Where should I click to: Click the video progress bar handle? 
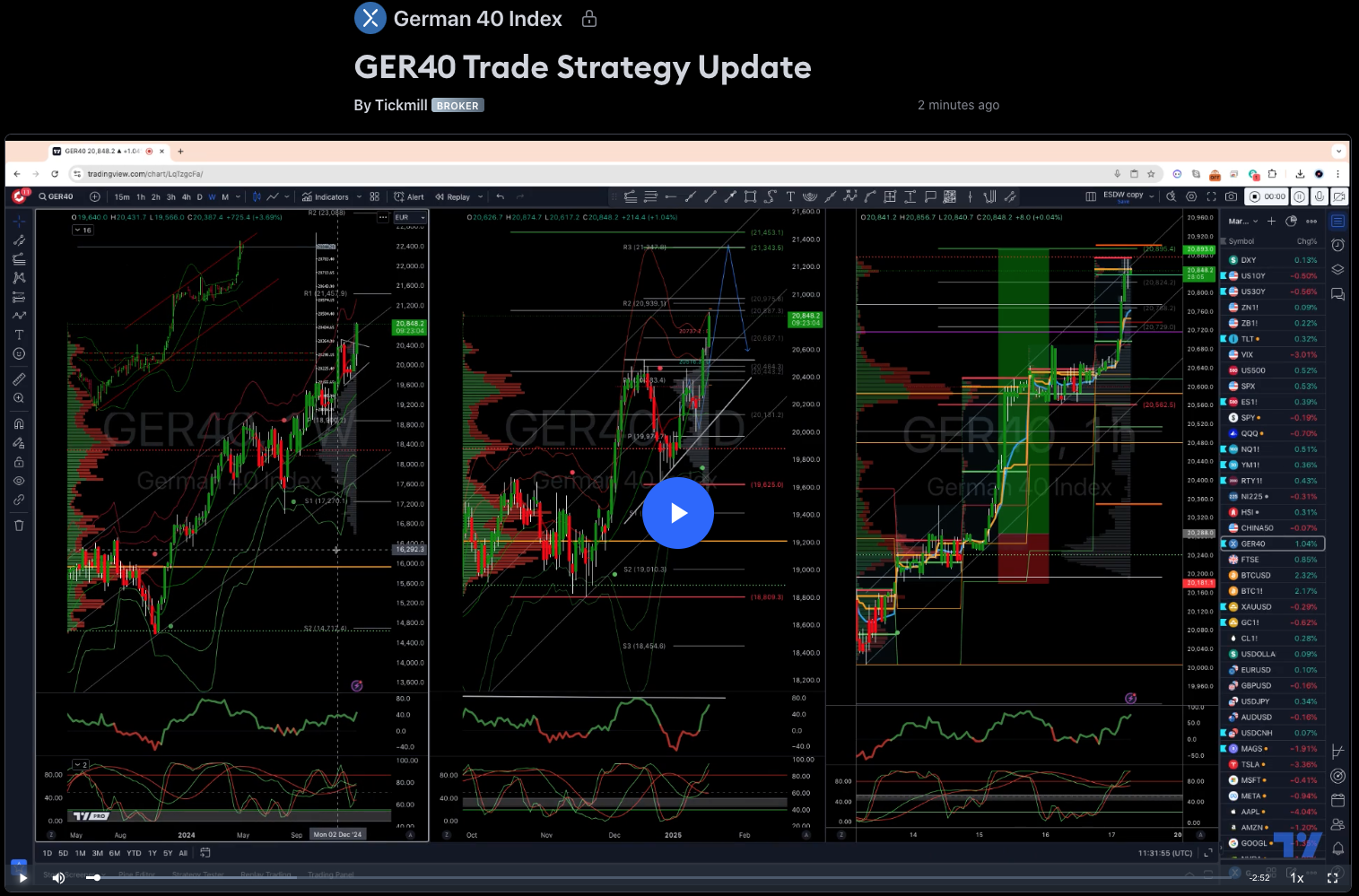pyautogui.click(x=96, y=877)
